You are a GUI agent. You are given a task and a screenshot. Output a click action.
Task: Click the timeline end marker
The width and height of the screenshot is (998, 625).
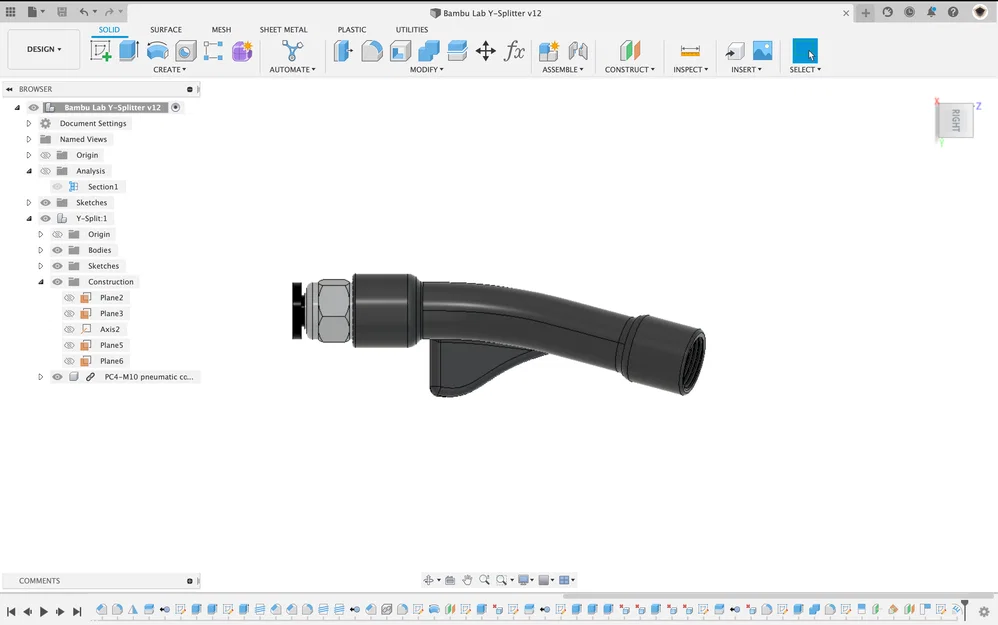(965, 609)
